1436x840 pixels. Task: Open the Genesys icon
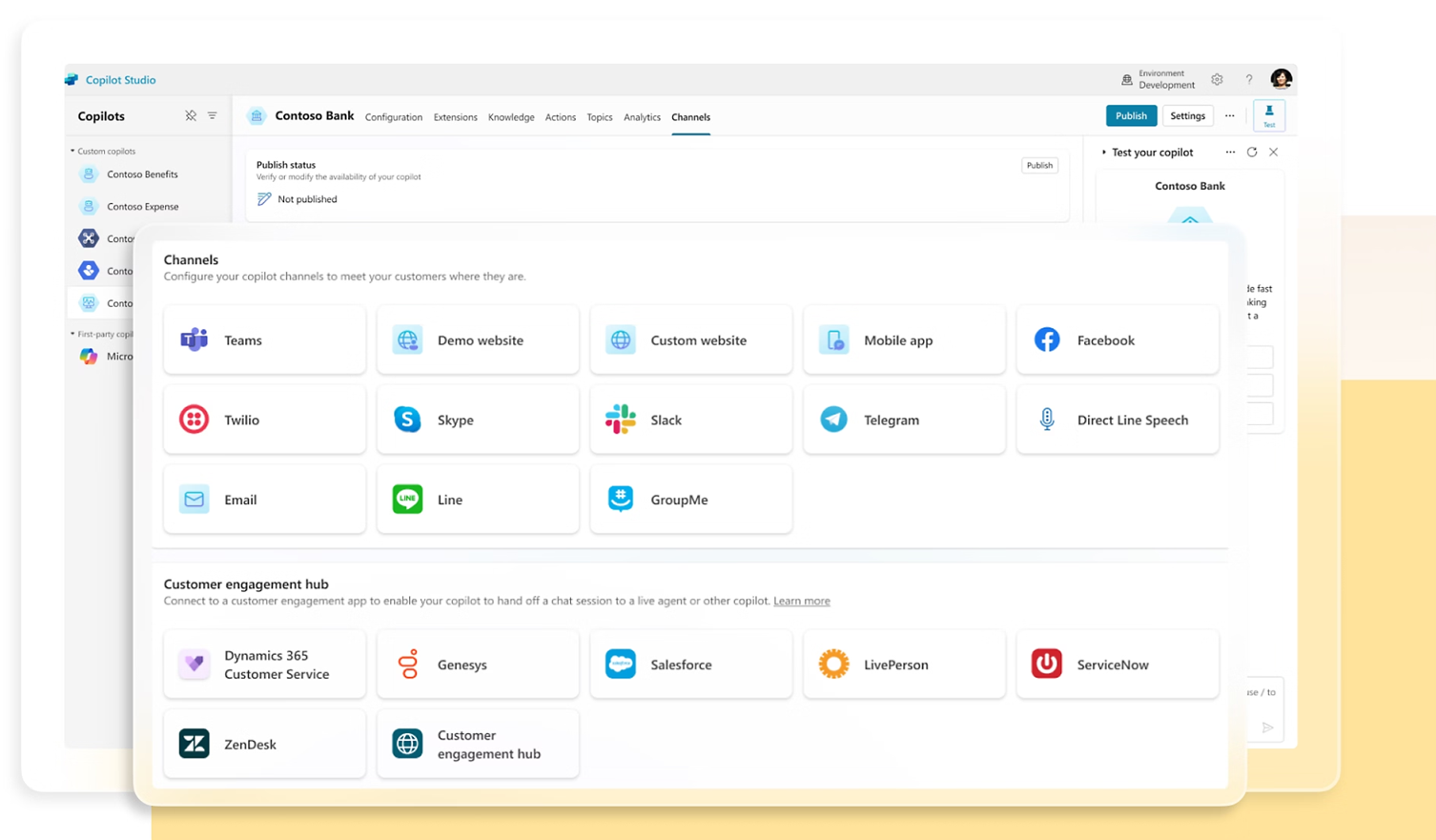tap(408, 664)
